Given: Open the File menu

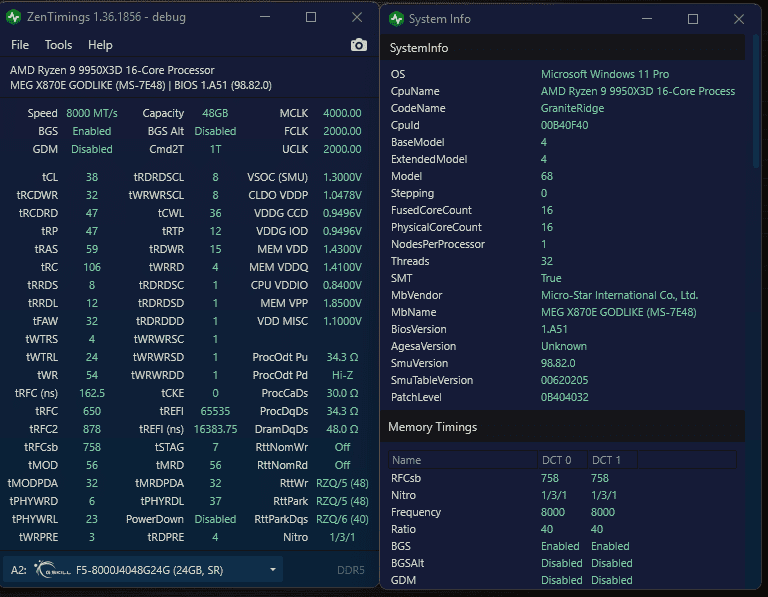Looking at the screenshot, I should point(20,45).
